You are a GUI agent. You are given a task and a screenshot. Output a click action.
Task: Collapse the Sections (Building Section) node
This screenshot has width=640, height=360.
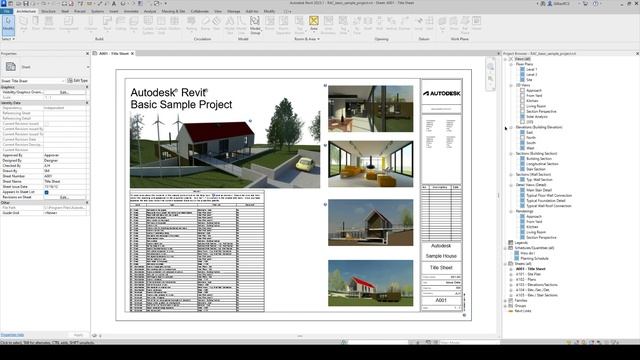coord(511,153)
